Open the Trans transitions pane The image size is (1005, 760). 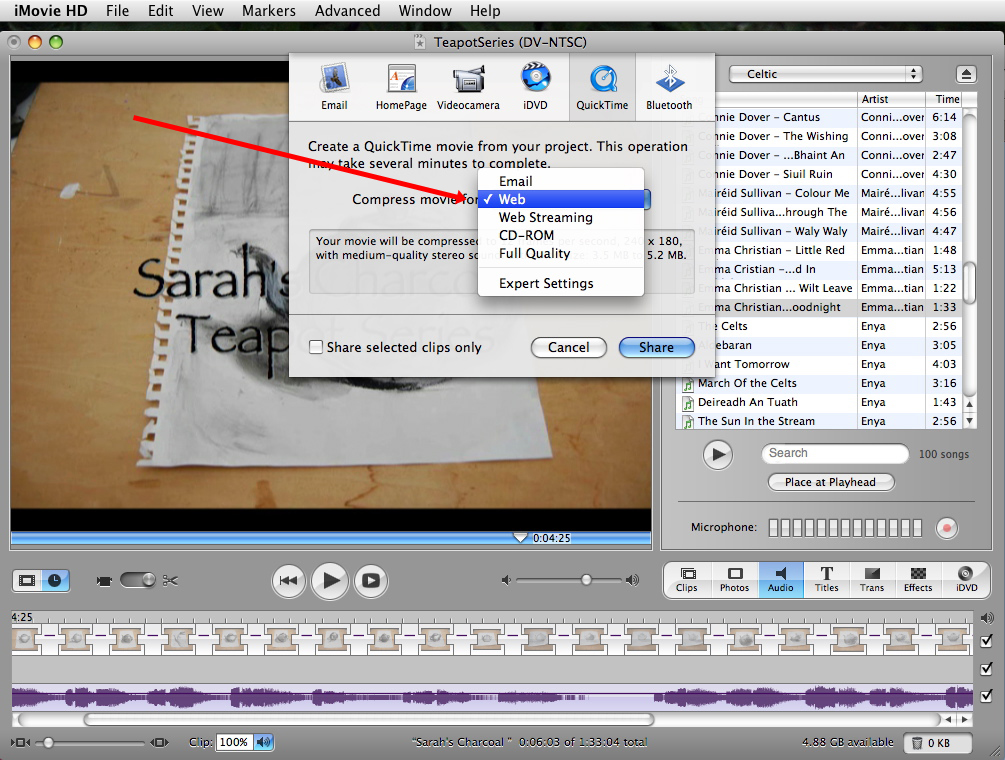(872, 579)
